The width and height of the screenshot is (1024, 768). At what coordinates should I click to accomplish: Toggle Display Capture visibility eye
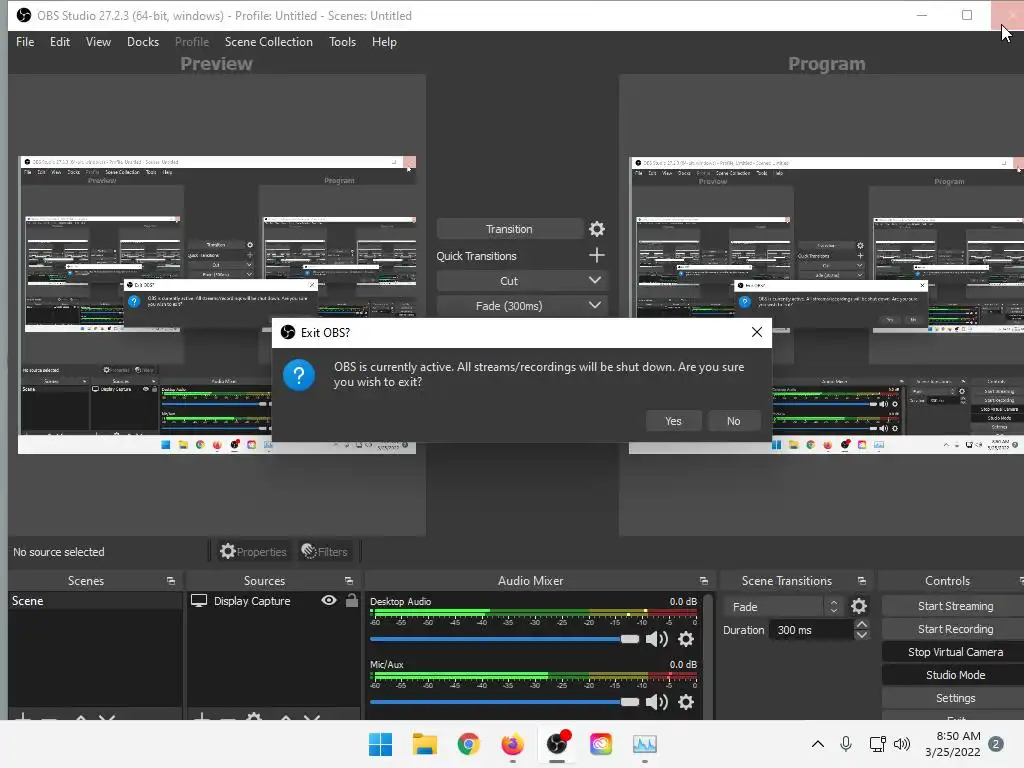tap(329, 600)
